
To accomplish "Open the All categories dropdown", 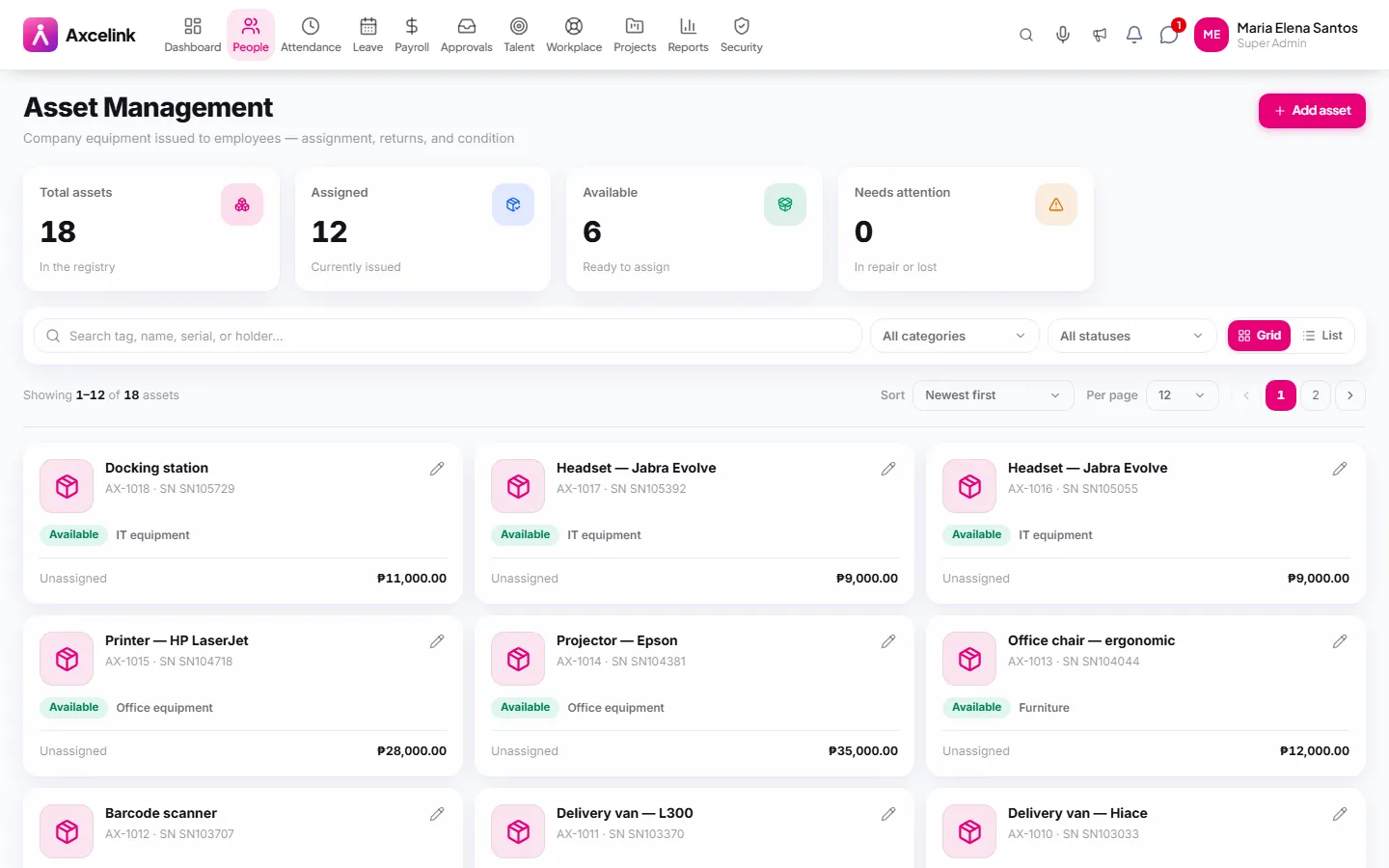I will tap(954, 336).
